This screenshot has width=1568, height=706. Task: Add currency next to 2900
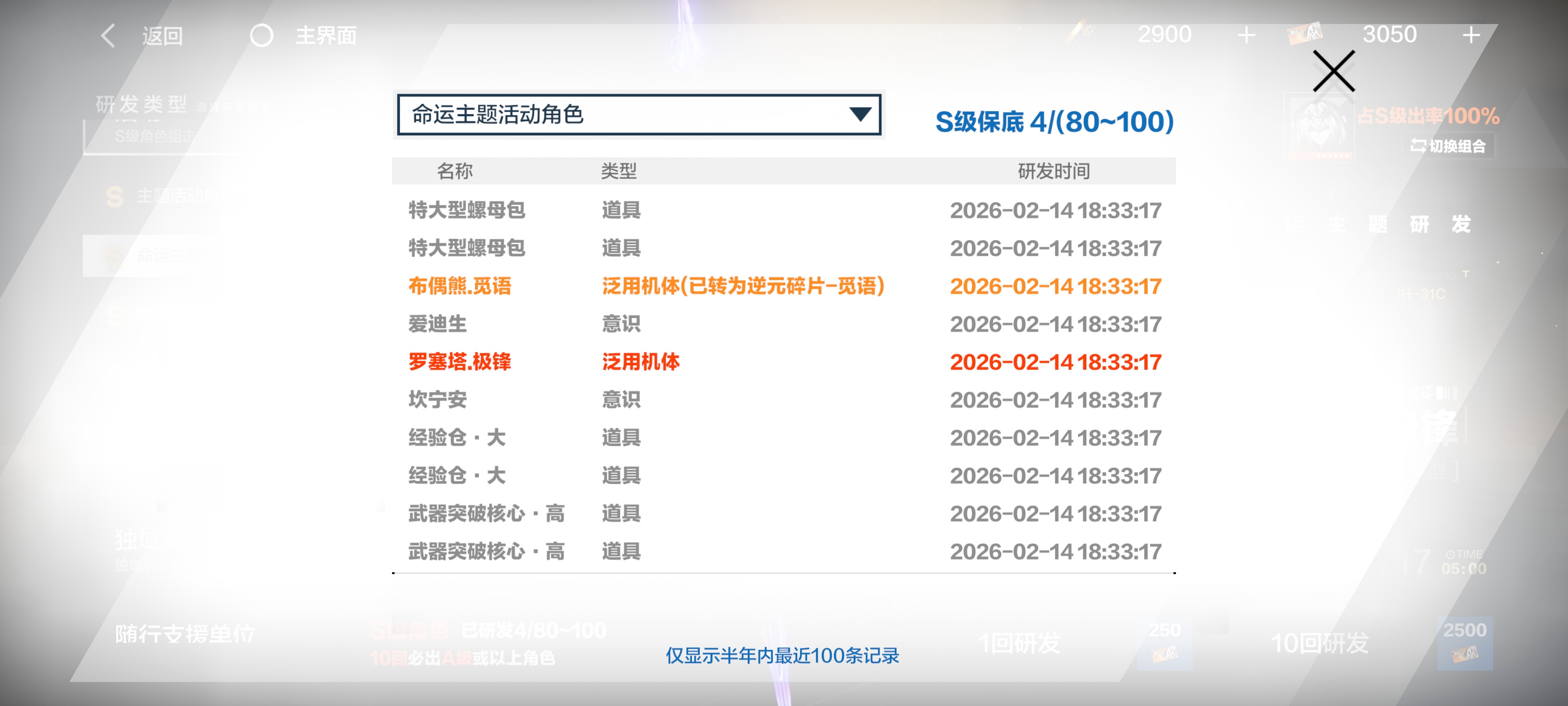(x=1247, y=35)
